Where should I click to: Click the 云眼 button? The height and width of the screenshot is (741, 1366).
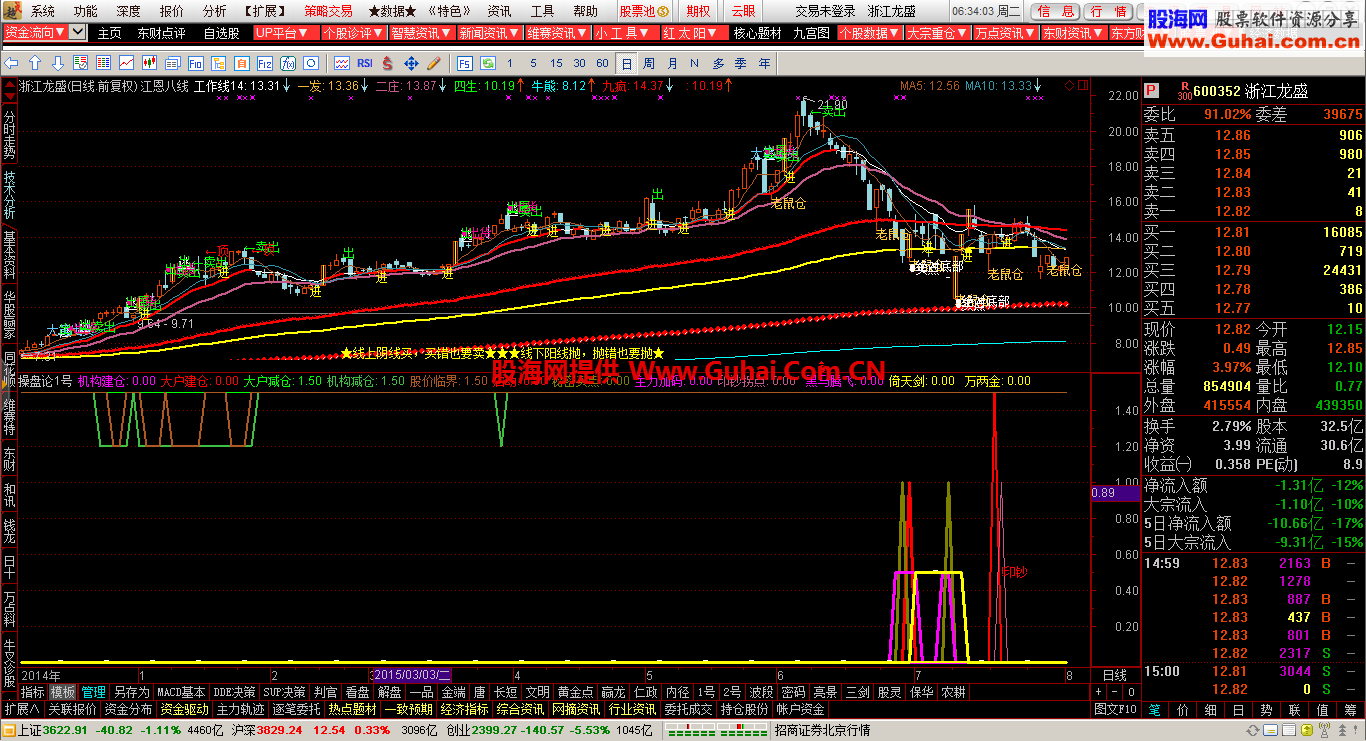(x=743, y=11)
